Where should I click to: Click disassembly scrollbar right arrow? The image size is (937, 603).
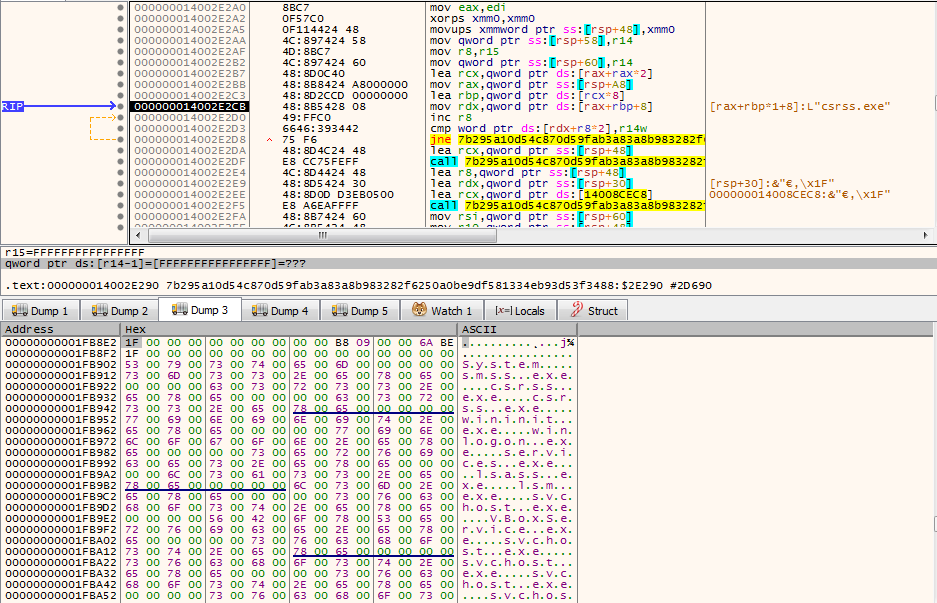tap(926, 235)
